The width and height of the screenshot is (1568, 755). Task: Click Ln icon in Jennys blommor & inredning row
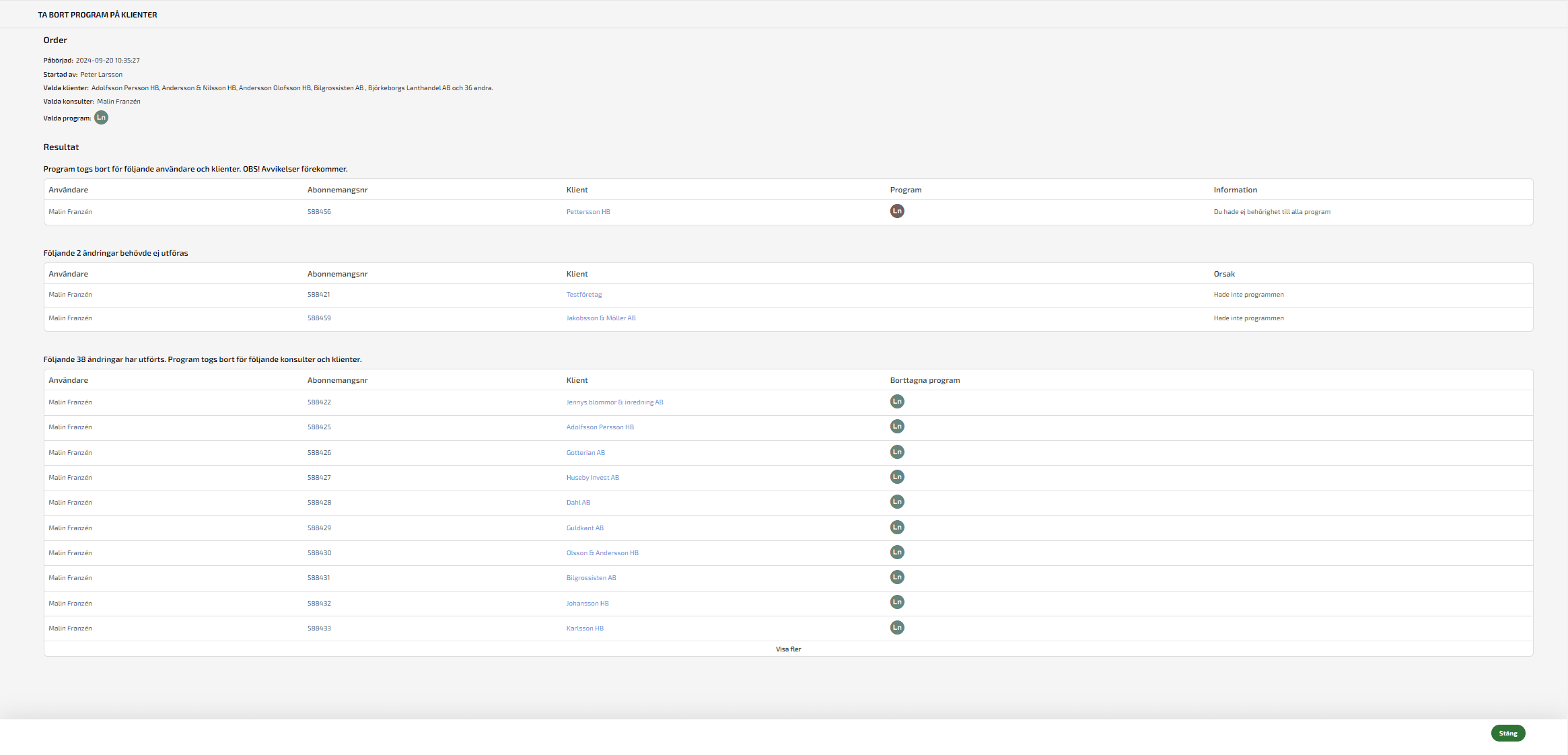pos(897,401)
